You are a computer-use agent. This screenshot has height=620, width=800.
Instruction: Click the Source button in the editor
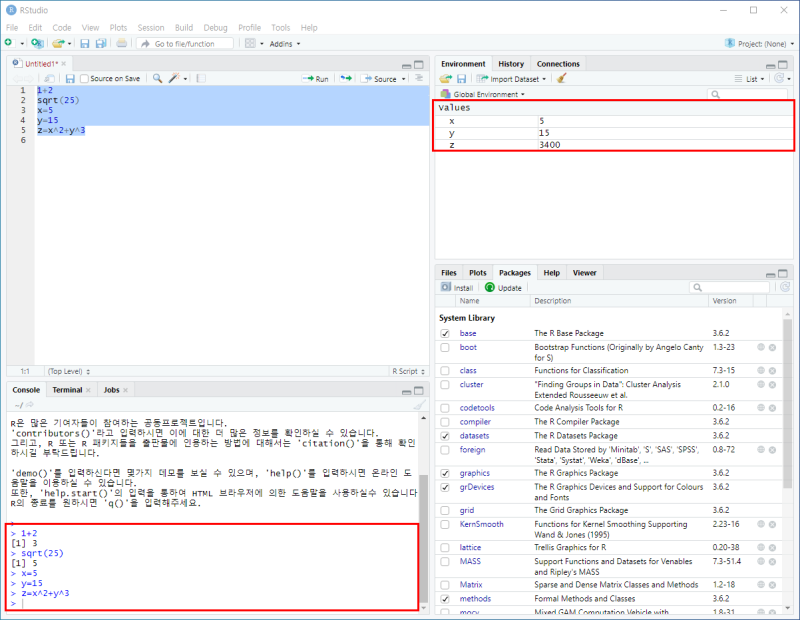tap(380, 78)
